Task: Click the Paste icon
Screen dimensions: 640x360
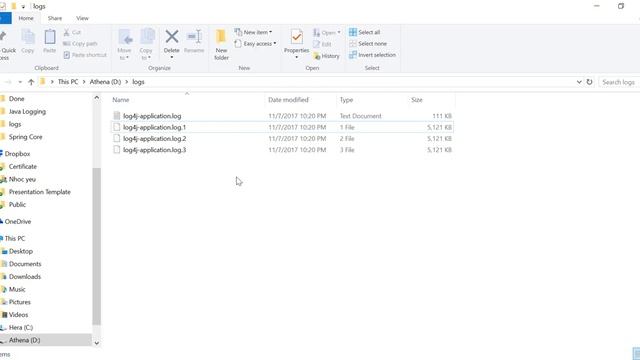Action: click(50, 37)
